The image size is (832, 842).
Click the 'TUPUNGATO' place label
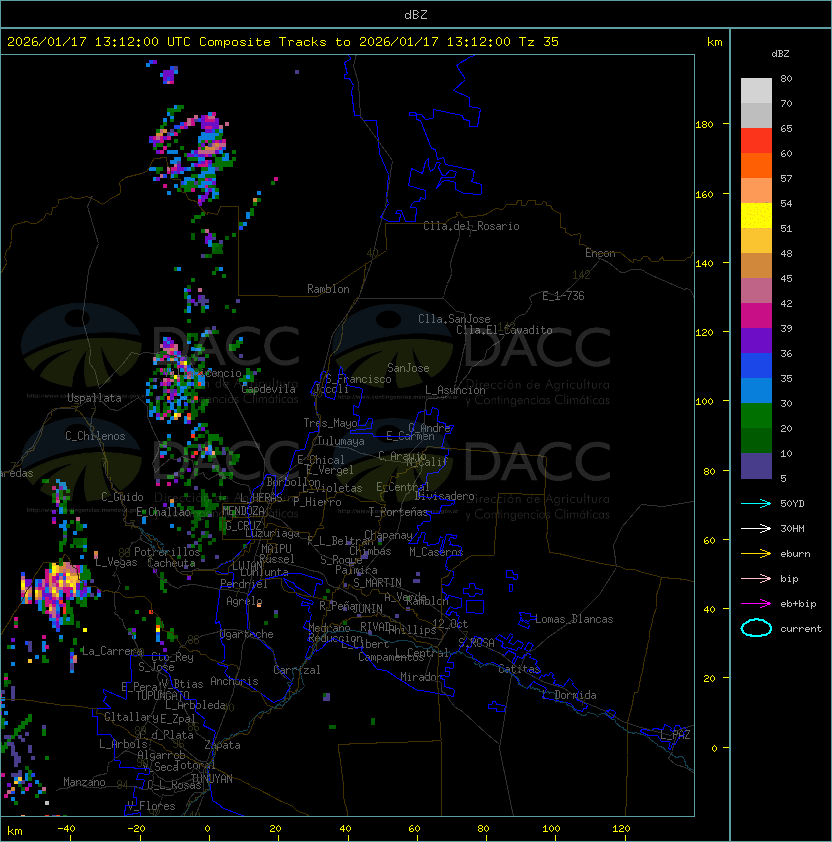point(162,695)
